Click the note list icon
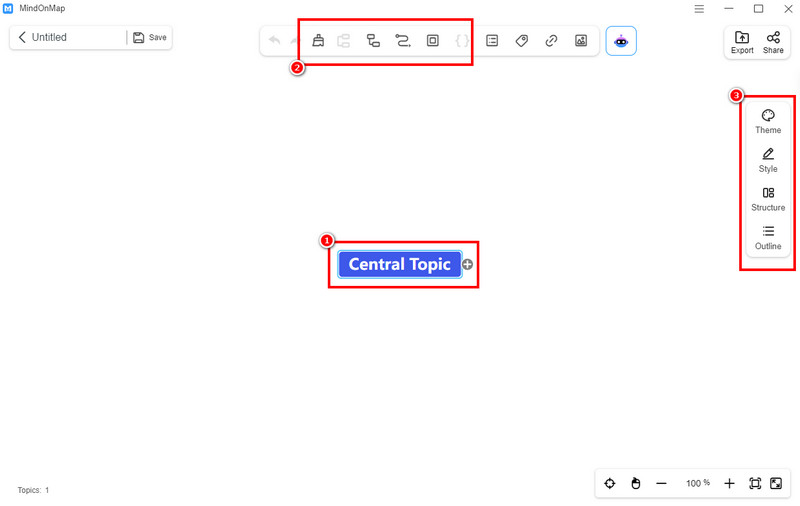This screenshot has height=506, width=800. [x=492, y=40]
